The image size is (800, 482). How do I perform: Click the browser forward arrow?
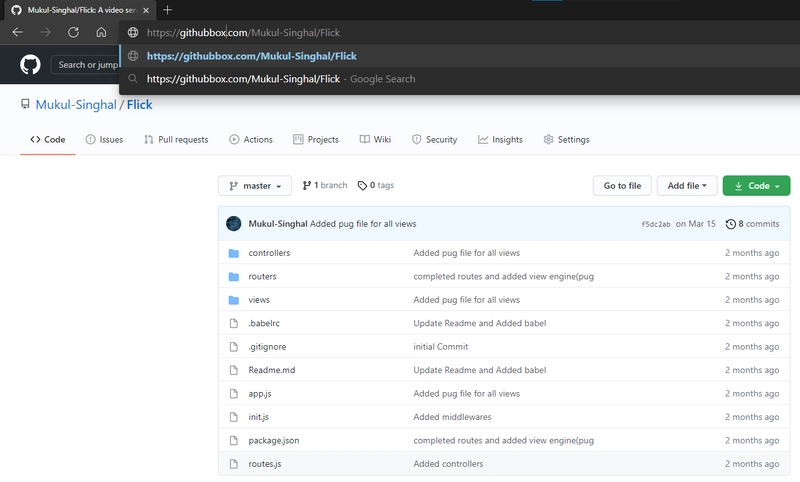tap(45, 32)
